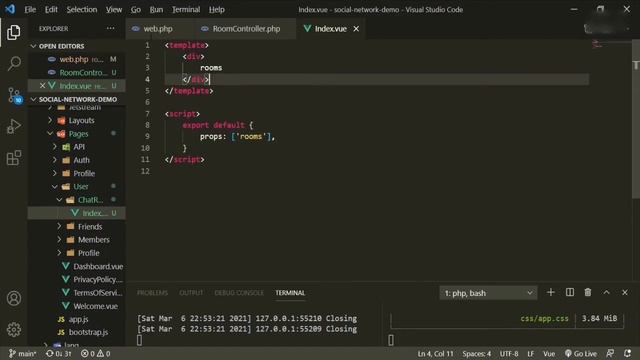
Task: Expand the API folder
Action: tap(76, 147)
